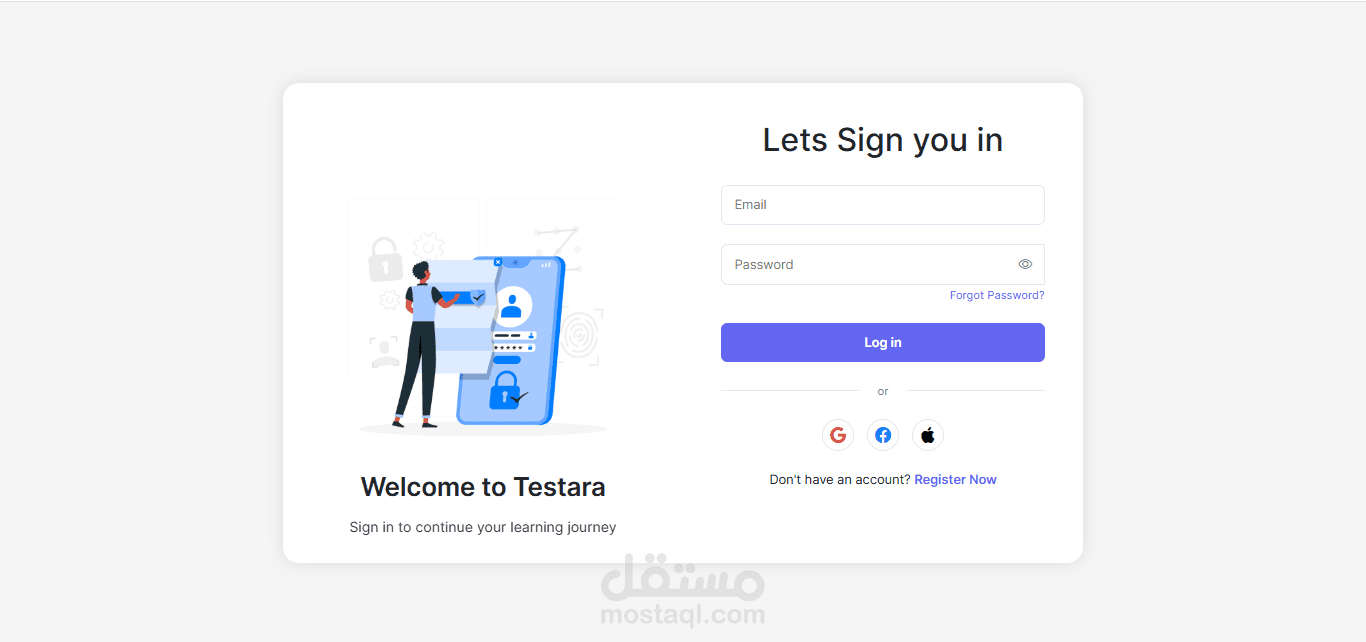Click the blue padlock on the phone illustration
1366x642 pixels.
pyautogui.click(x=505, y=390)
